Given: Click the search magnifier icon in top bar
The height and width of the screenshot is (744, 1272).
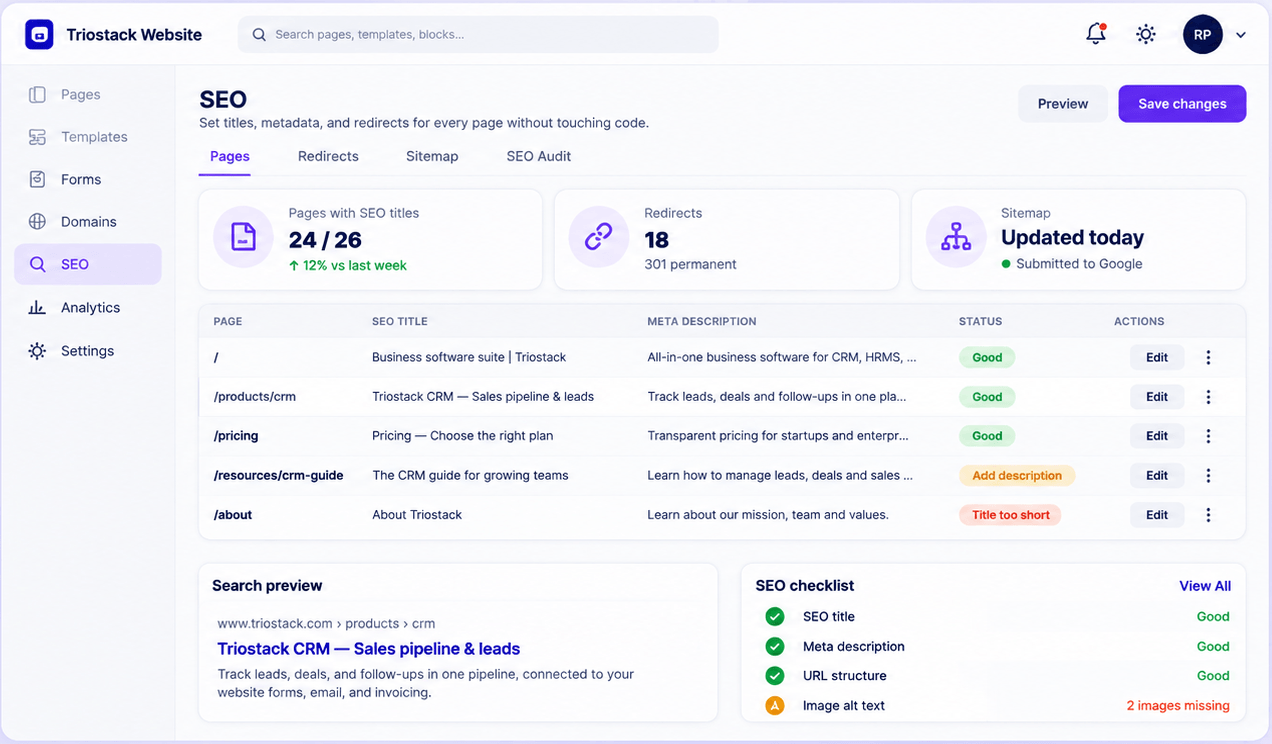Looking at the screenshot, I should [259, 35].
